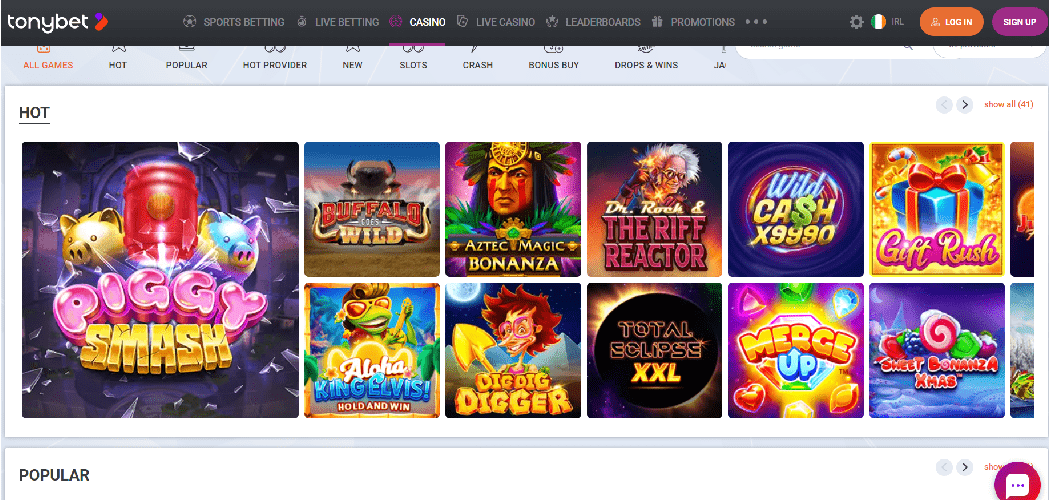Screen dimensions: 1050x500
Task: Switch to the Live Casino tab
Action: (495, 22)
